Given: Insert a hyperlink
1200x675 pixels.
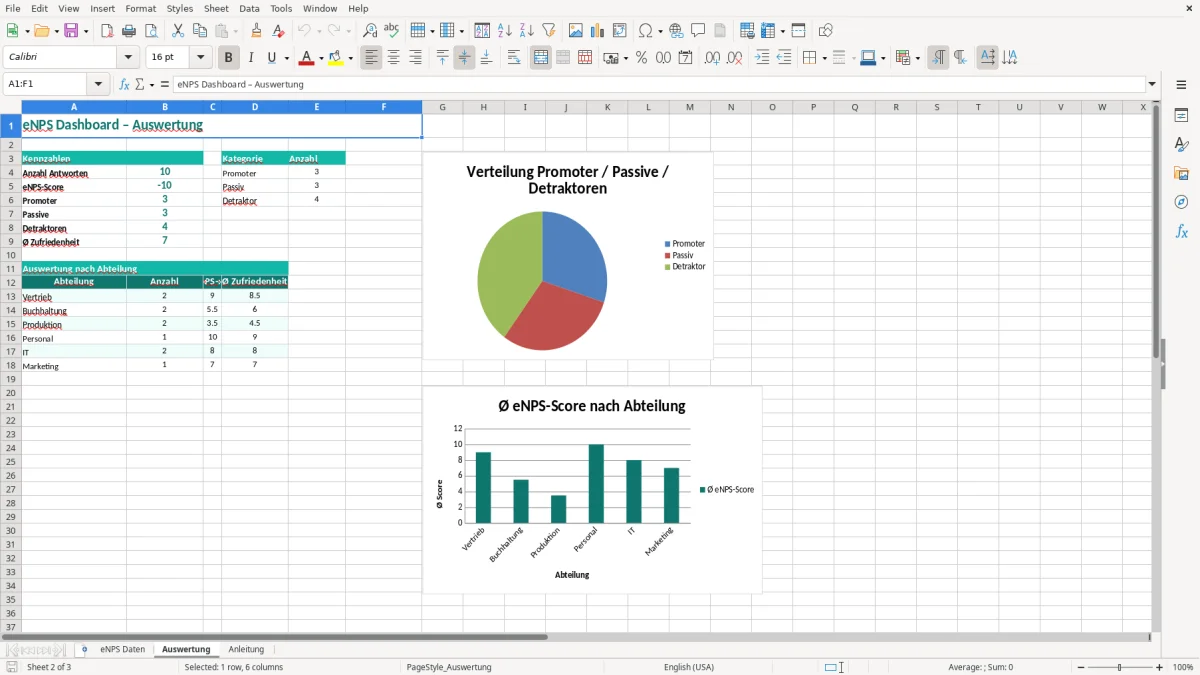Looking at the screenshot, I should click(677, 31).
